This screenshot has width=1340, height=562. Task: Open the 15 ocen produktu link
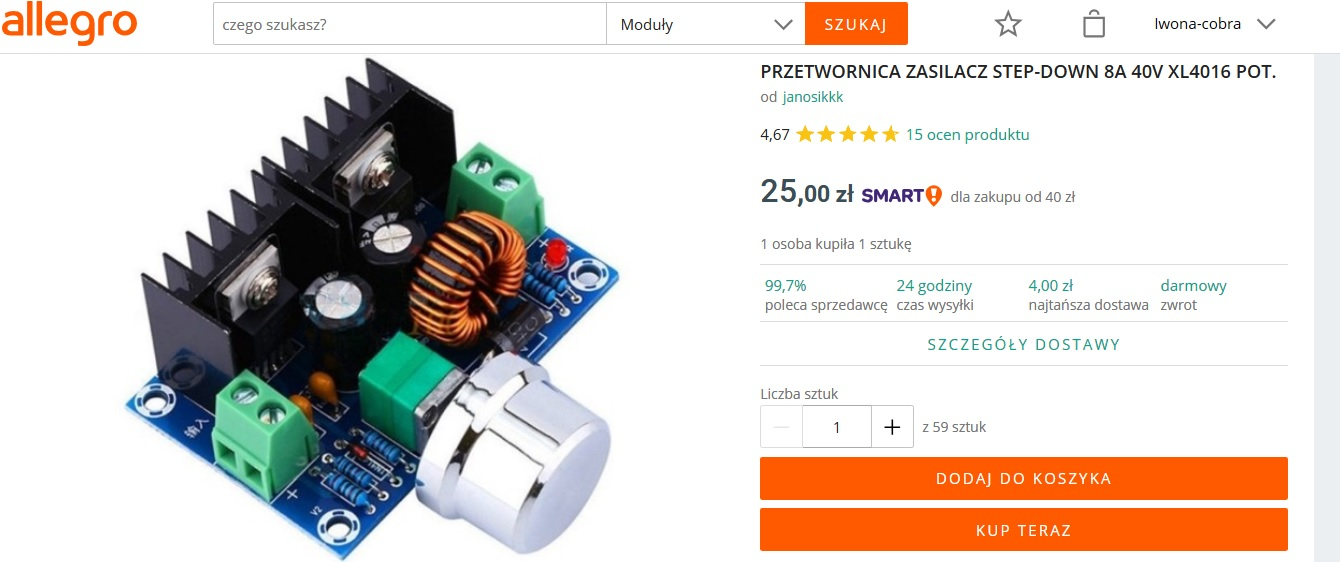tap(967, 135)
